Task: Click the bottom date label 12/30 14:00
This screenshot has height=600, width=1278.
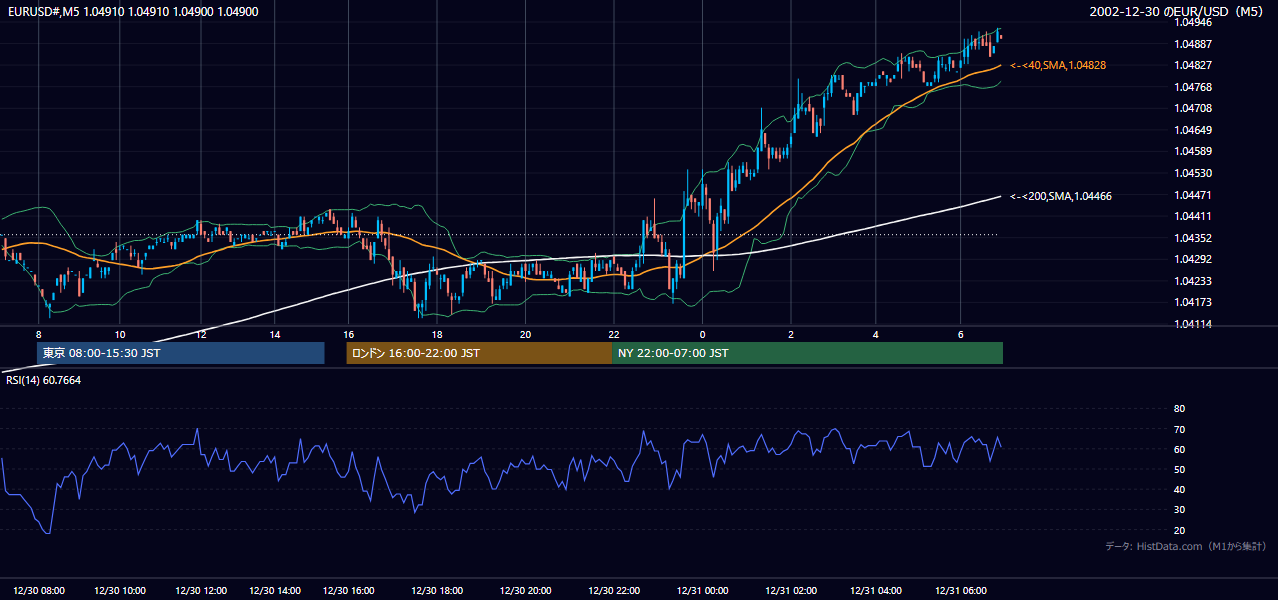Action: pos(276,591)
